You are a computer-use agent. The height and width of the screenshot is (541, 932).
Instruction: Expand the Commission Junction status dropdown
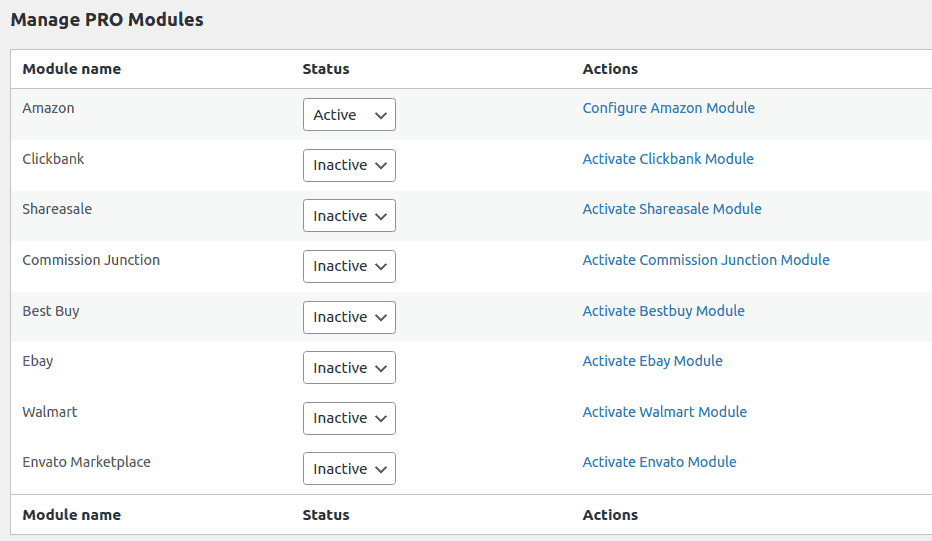point(349,266)
